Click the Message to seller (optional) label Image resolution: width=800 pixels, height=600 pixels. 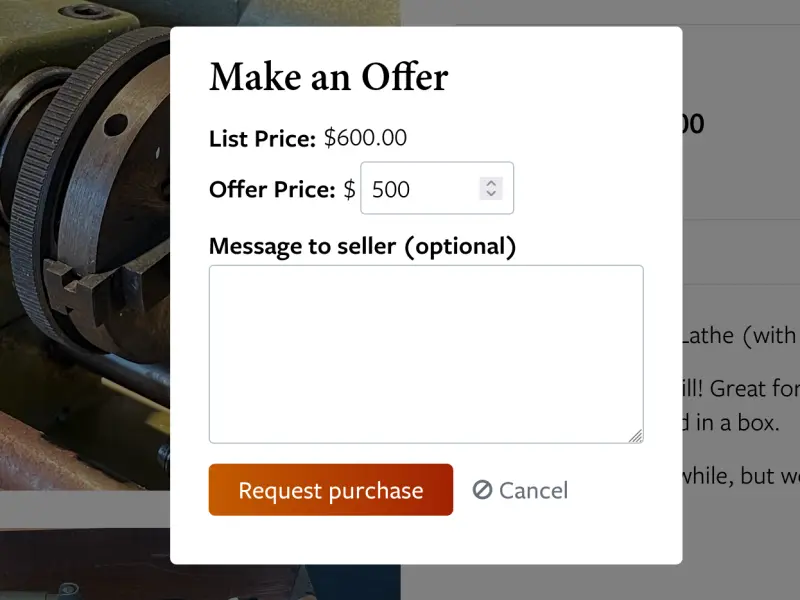pos(362,246)
